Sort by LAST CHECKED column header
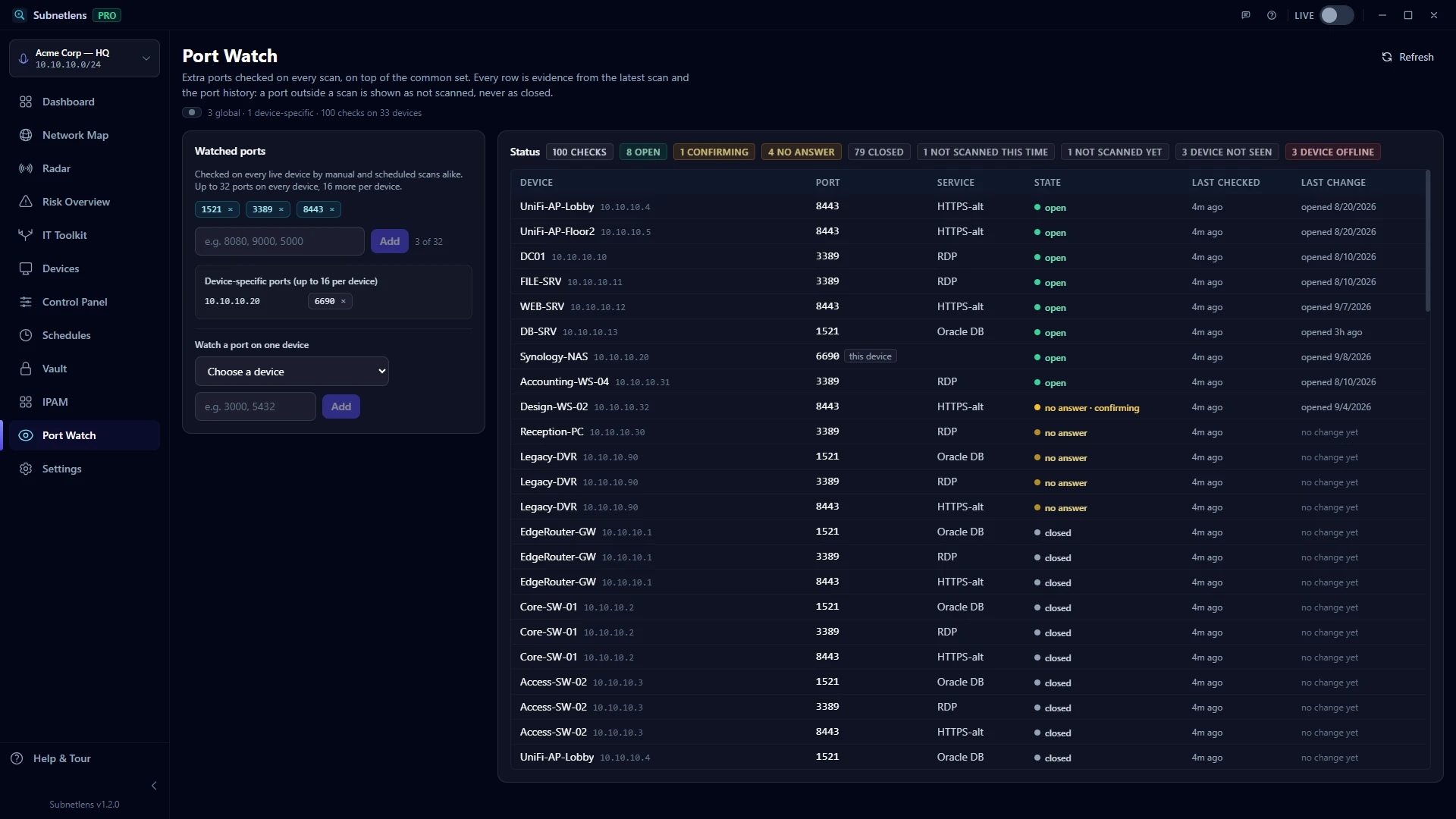The image size is (1456, 819). point(1225,183)
